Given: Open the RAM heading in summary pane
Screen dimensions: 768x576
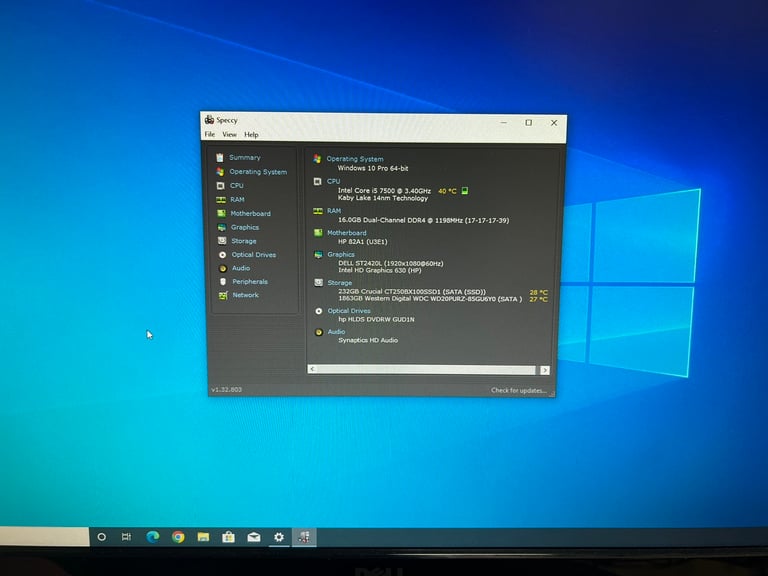Looking at the screenshot, I should [334, 211].
